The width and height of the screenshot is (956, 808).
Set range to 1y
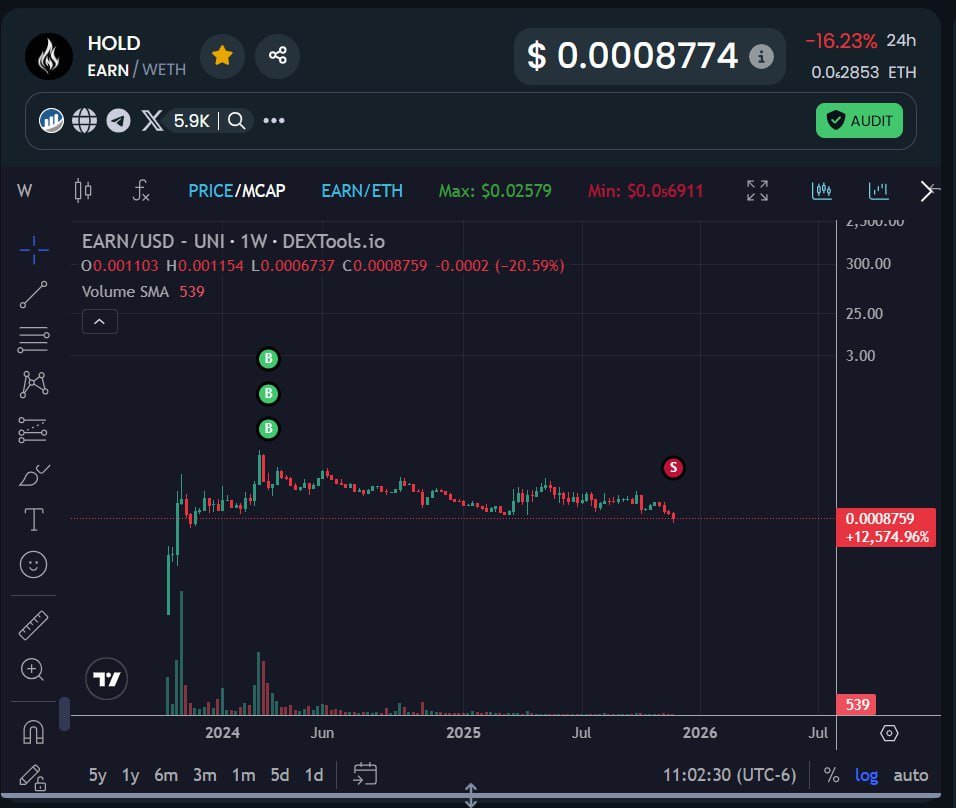coord(130,775)
